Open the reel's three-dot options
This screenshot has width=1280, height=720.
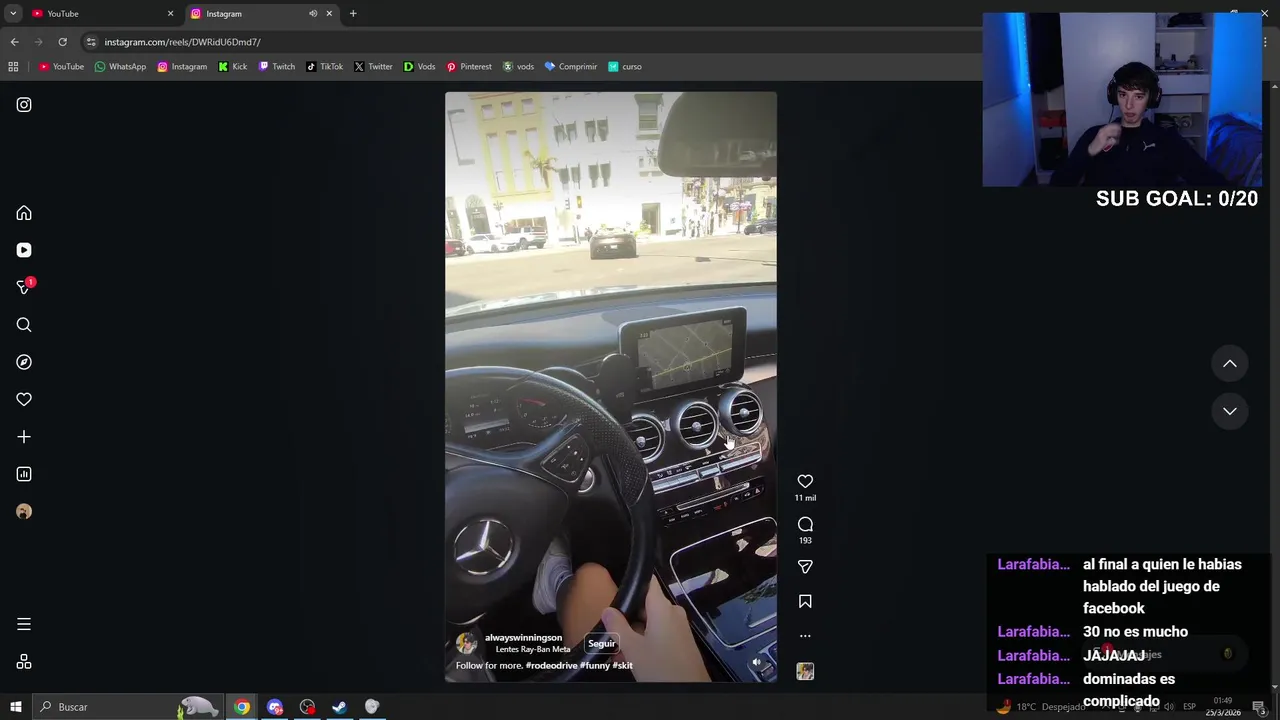805,636
